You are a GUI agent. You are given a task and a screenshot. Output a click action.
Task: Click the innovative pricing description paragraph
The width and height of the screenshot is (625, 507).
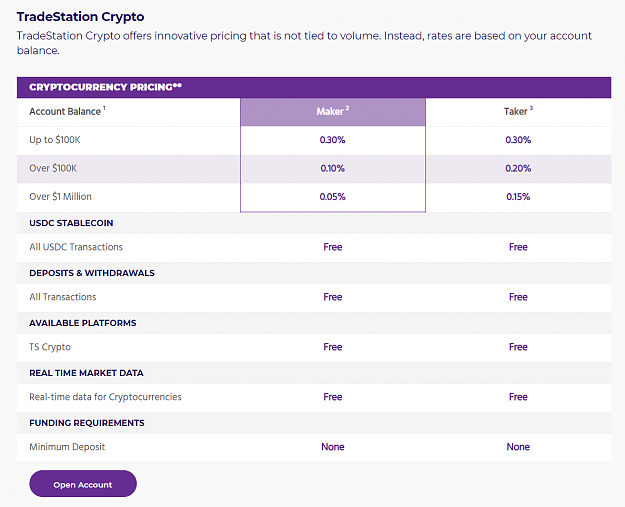click(304, 43)
